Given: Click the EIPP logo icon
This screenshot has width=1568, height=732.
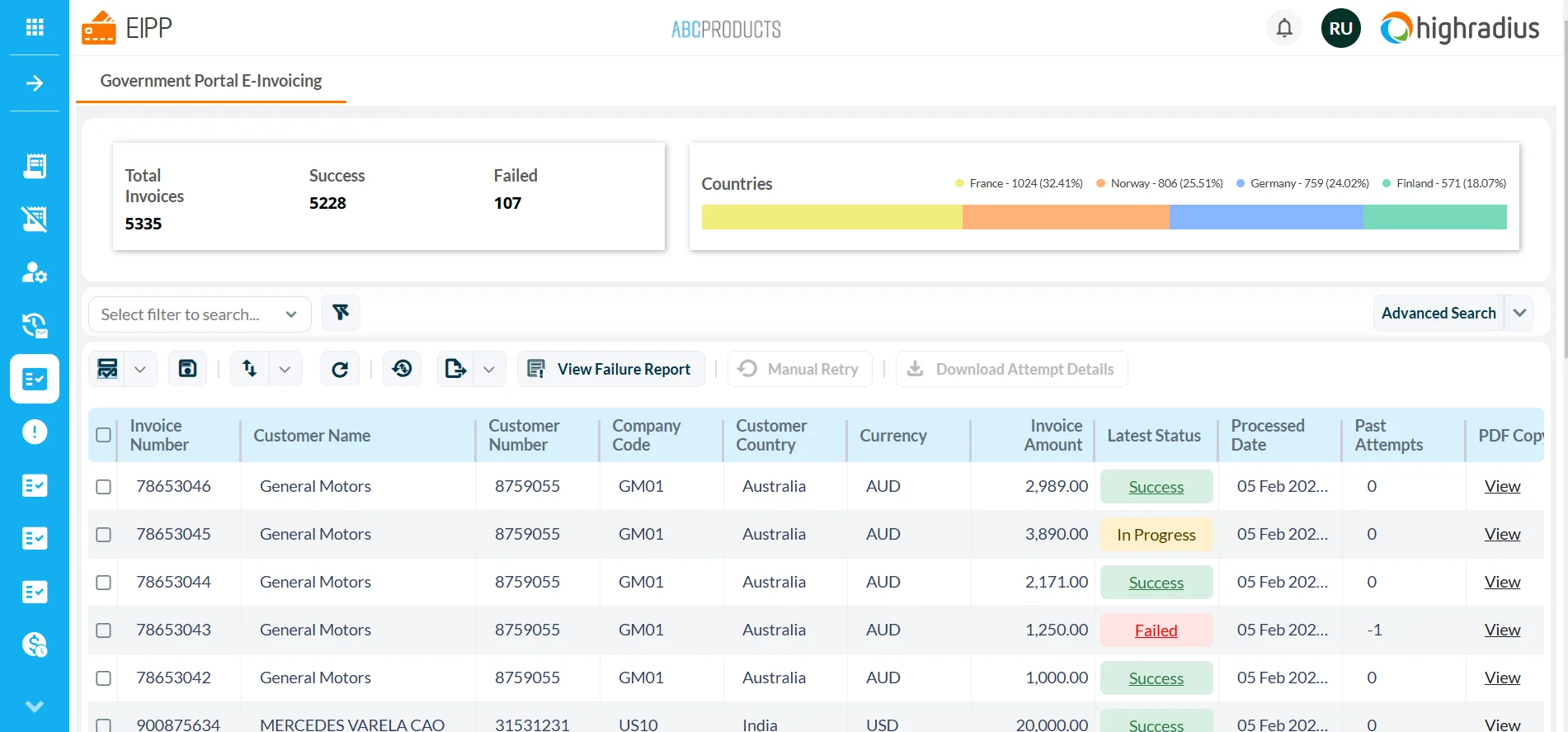Looking at the screenshot, I should point(99,28).
